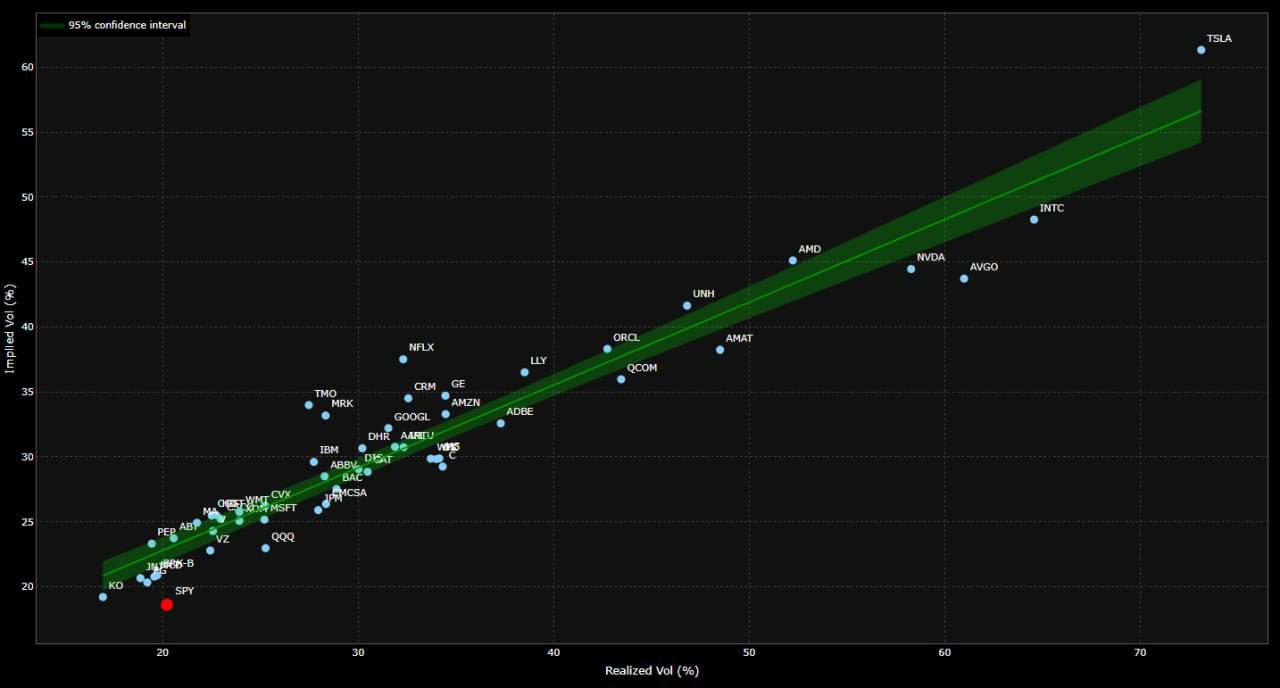Select the LLY data point
Screen dimensions: 1280x688
coord(525,372)
